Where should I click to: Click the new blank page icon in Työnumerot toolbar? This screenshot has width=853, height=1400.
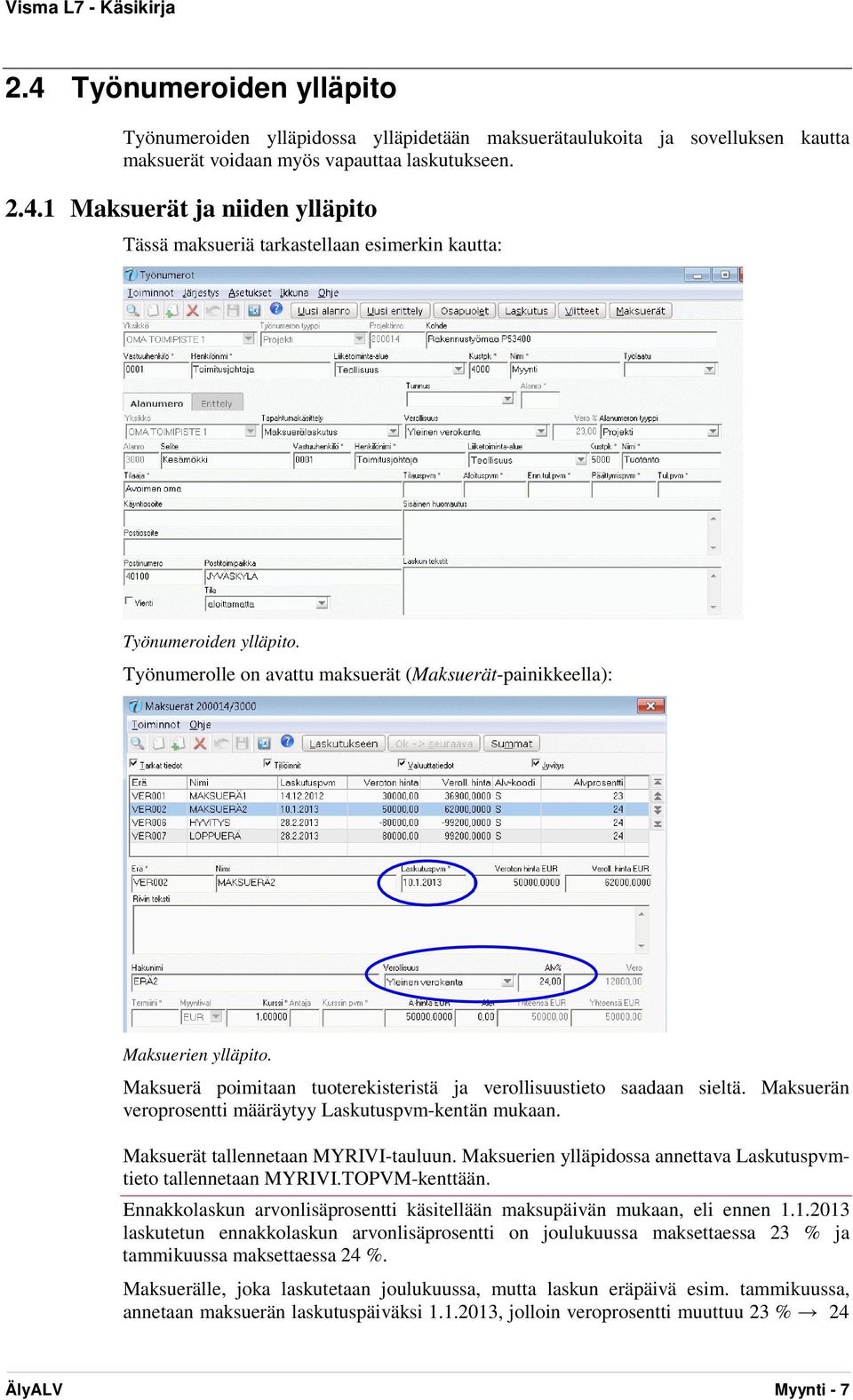153,310
